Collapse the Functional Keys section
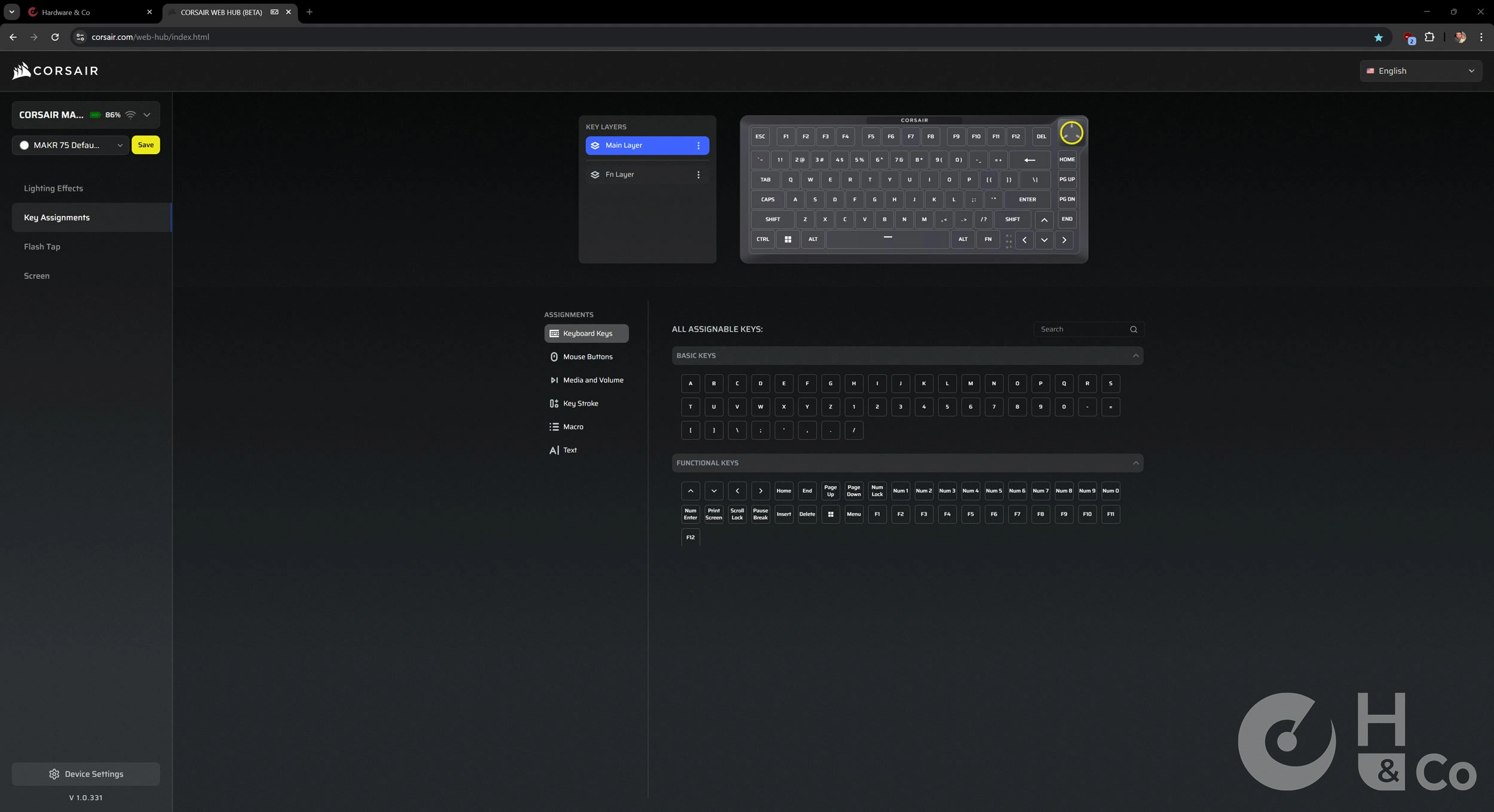The width and height of the screenshot is (1494, 812). (1135, 463)
